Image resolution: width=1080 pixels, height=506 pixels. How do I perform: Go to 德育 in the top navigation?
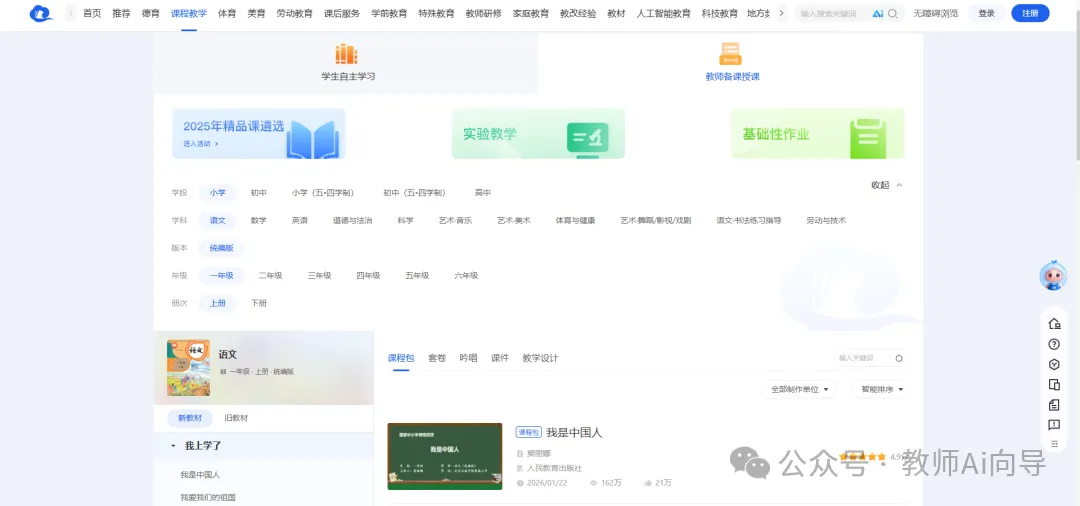click(151, 13)
